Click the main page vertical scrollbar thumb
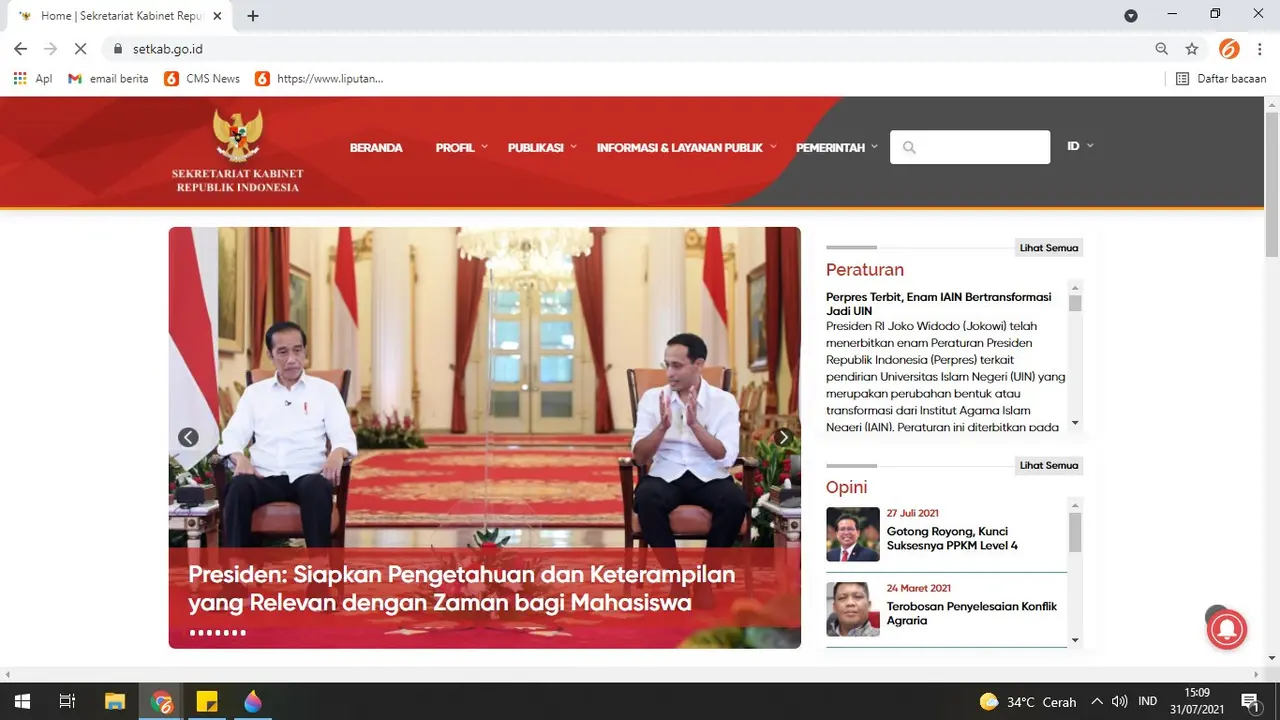The width and height of the screenshot is (1280, 720). coord(1272,185)
